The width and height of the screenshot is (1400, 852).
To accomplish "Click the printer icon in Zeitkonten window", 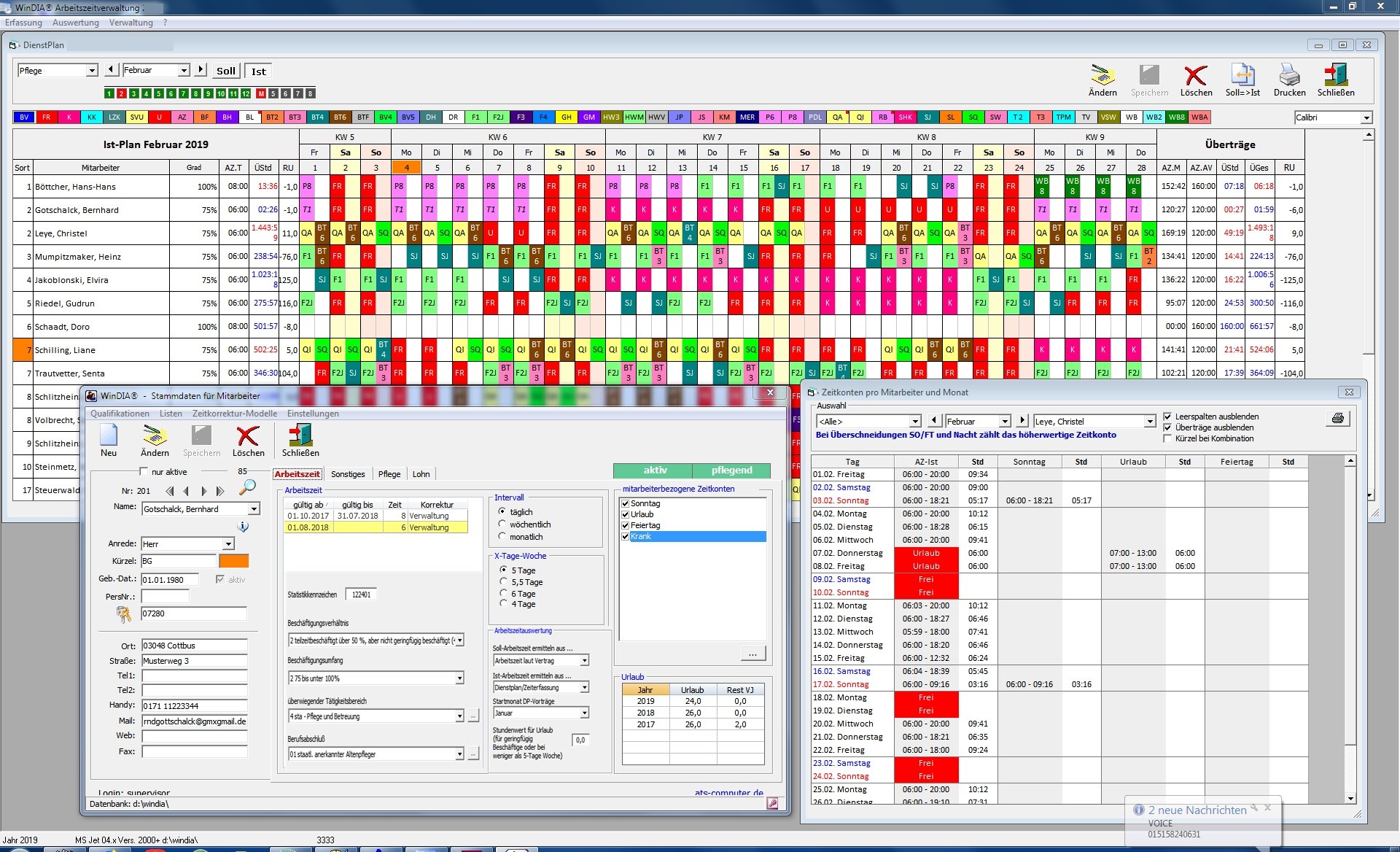I will coord(1338,419).
